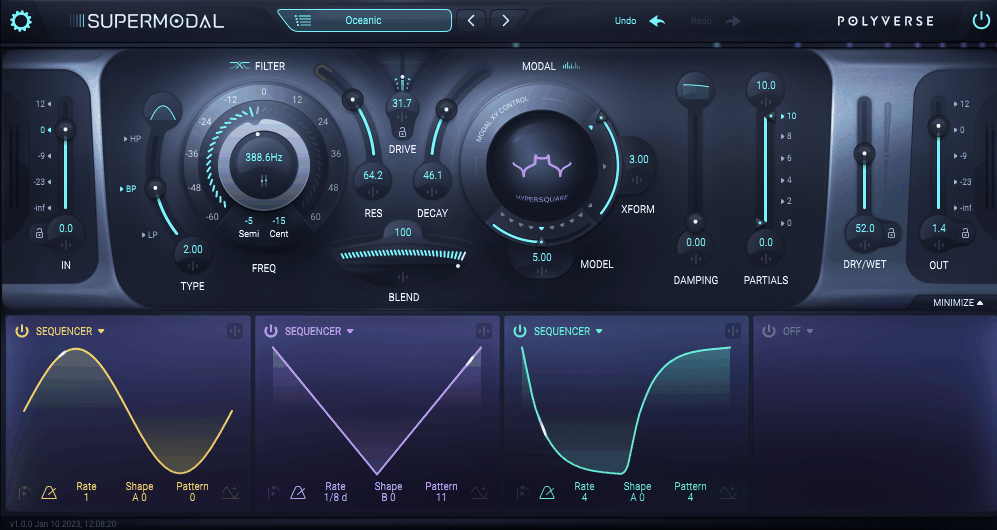Expand the fourth modulator OFF dropdown
The height and width of the screenshot is (530, 997).
click(796, 331)
